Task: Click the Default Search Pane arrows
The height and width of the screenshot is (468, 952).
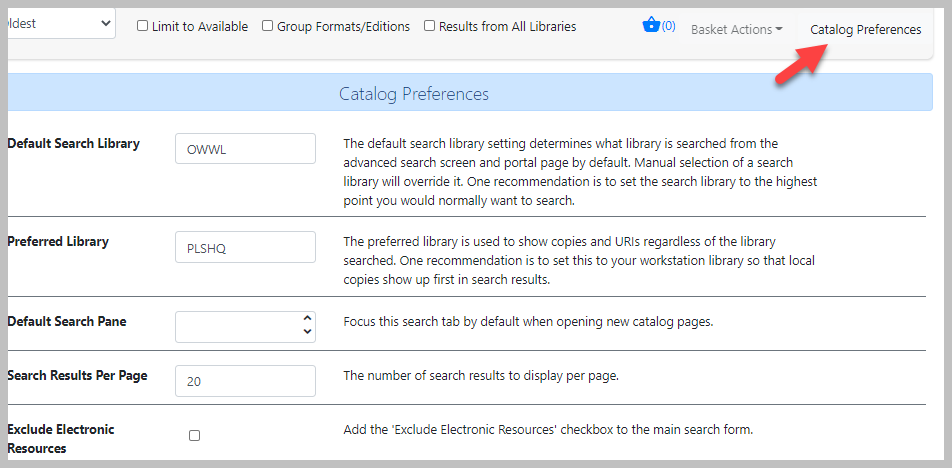Action: (307, 325)
